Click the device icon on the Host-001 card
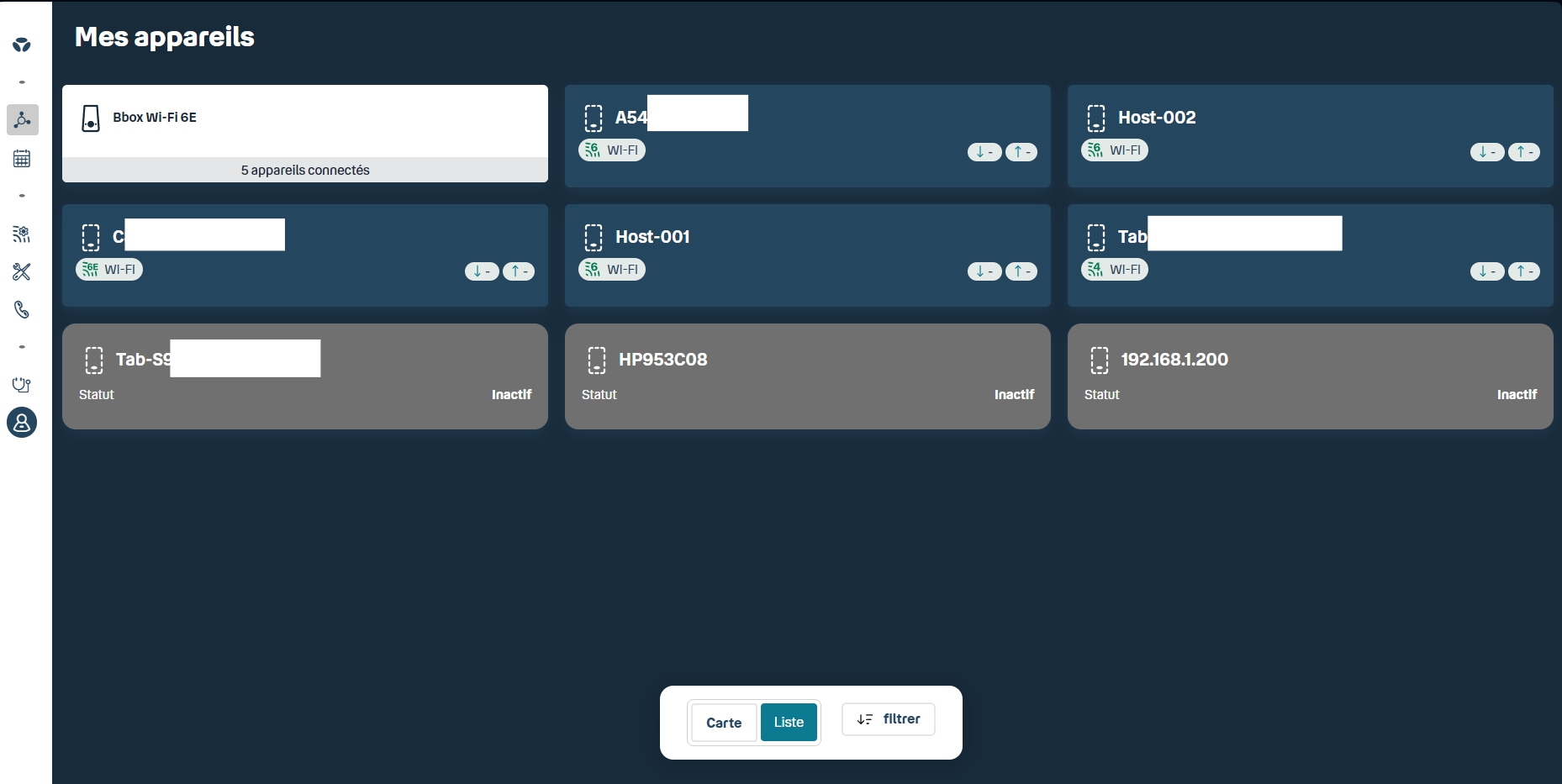This screenshot has height=784, width=1562. [594, 238]
